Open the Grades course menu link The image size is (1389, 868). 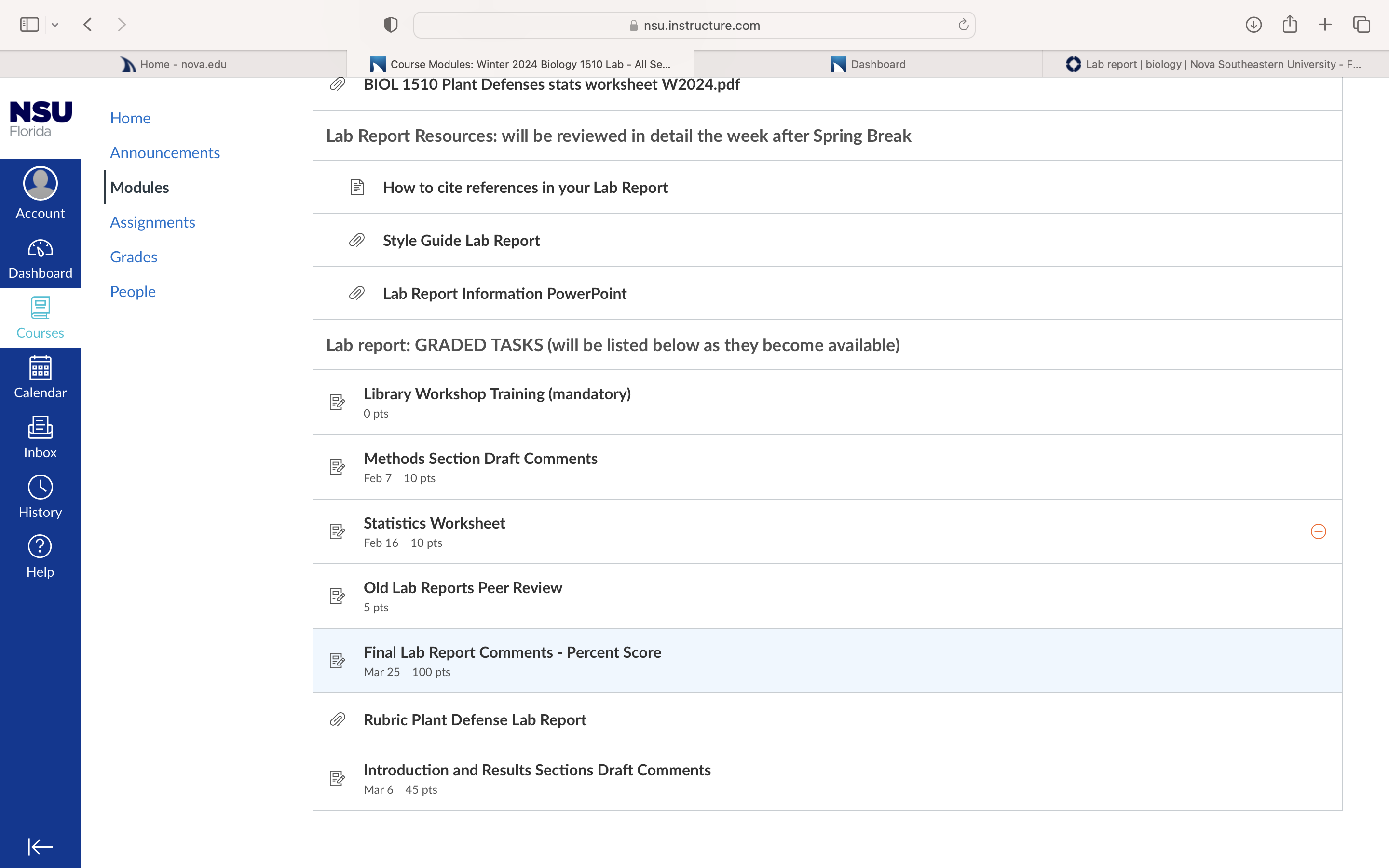pyautogui.click(x=134, y=257)
